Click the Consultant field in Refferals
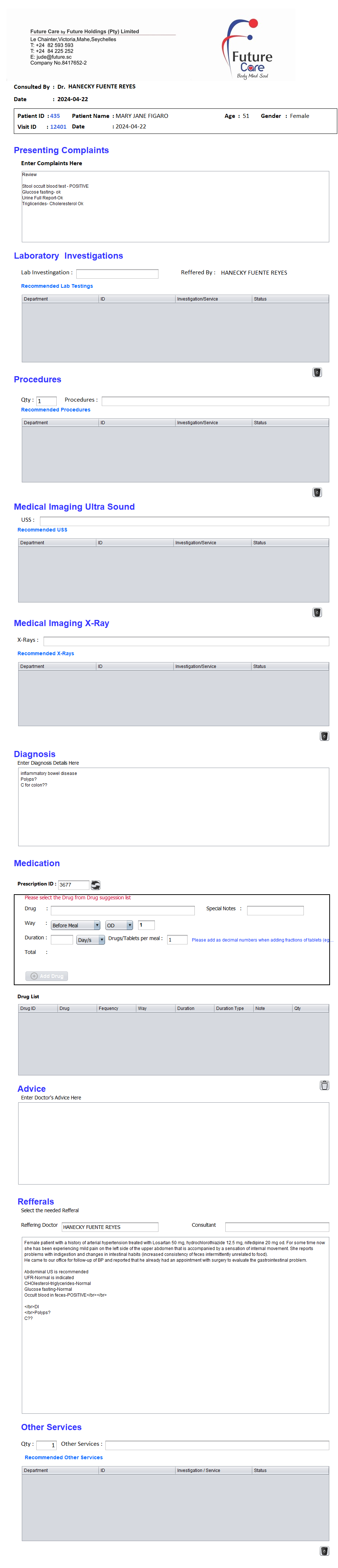 click(x=277, y=1226)
